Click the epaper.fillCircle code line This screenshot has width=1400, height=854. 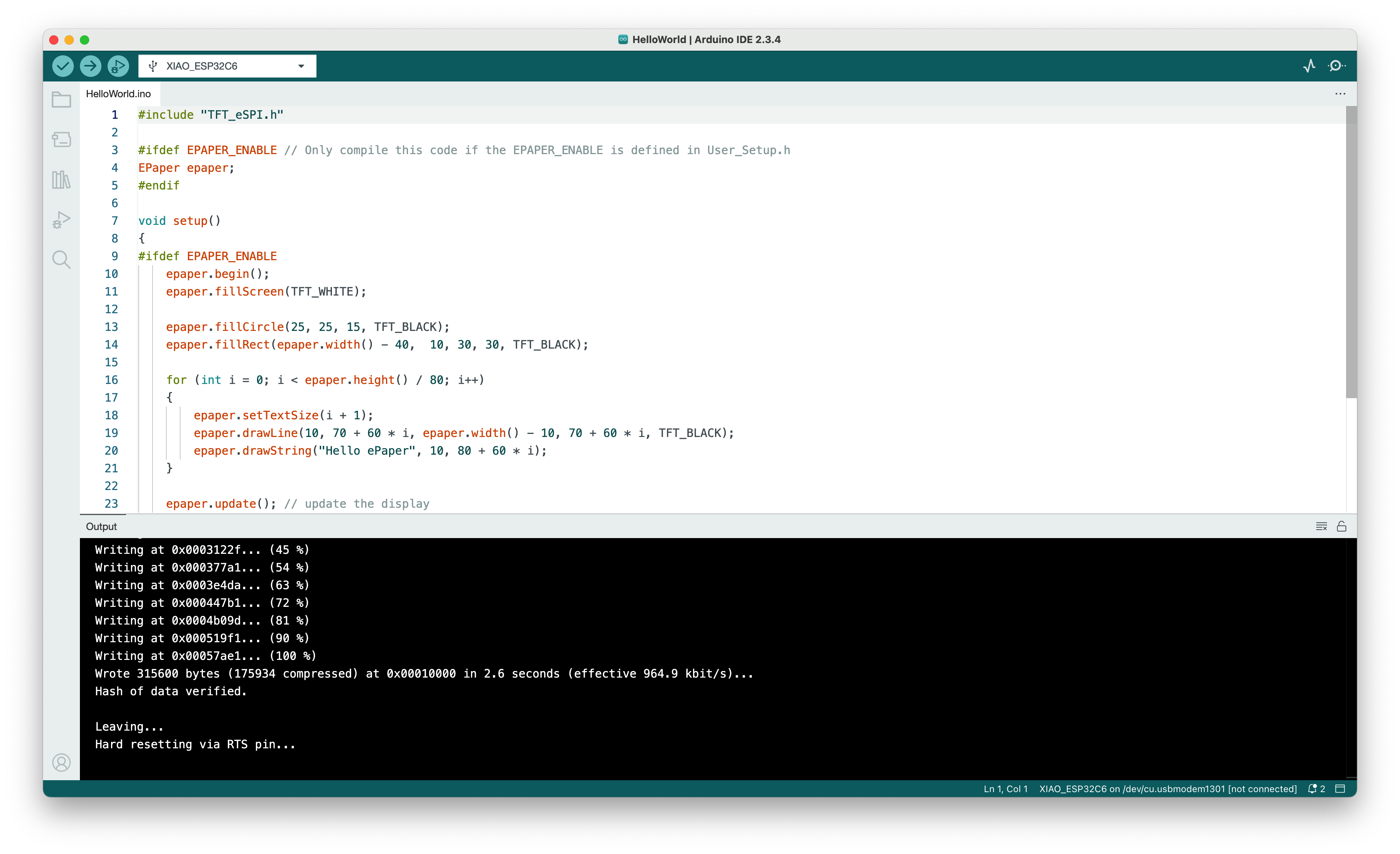307,327
